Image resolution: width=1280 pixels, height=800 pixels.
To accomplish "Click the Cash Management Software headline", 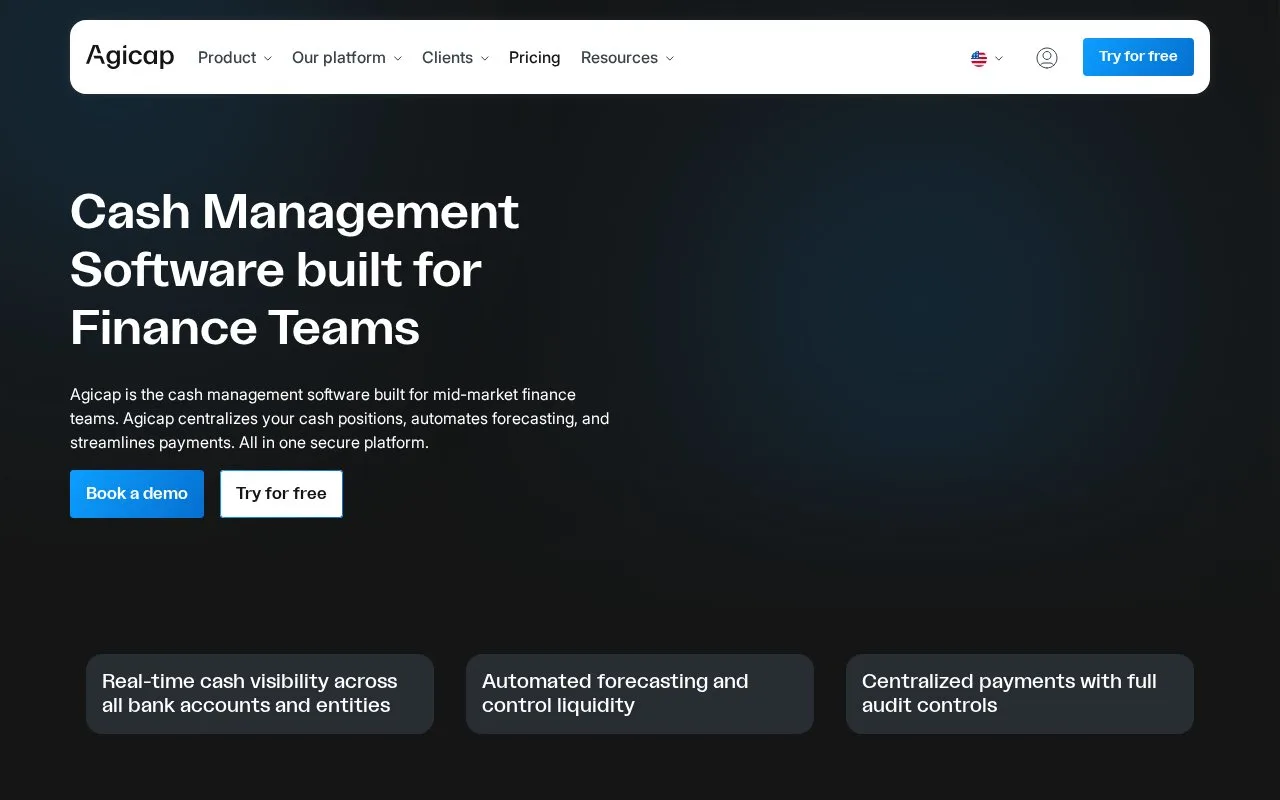I will click(295, 270).
